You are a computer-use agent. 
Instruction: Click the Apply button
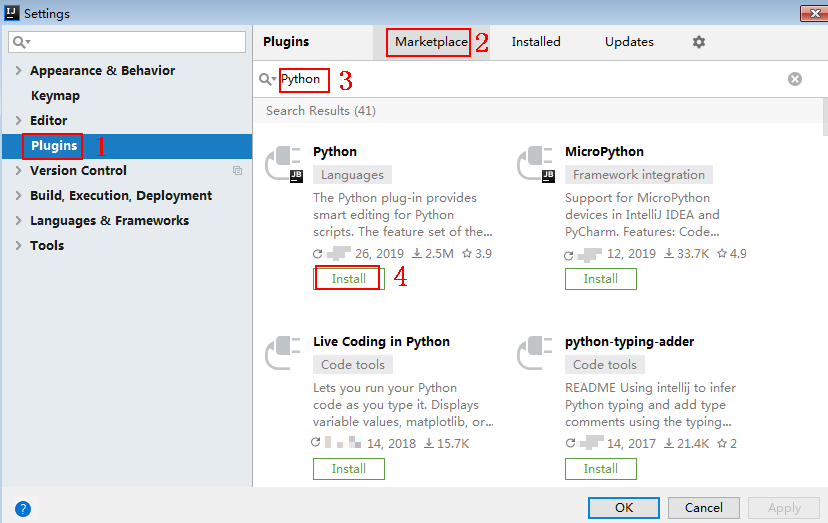tap(784, 508)
